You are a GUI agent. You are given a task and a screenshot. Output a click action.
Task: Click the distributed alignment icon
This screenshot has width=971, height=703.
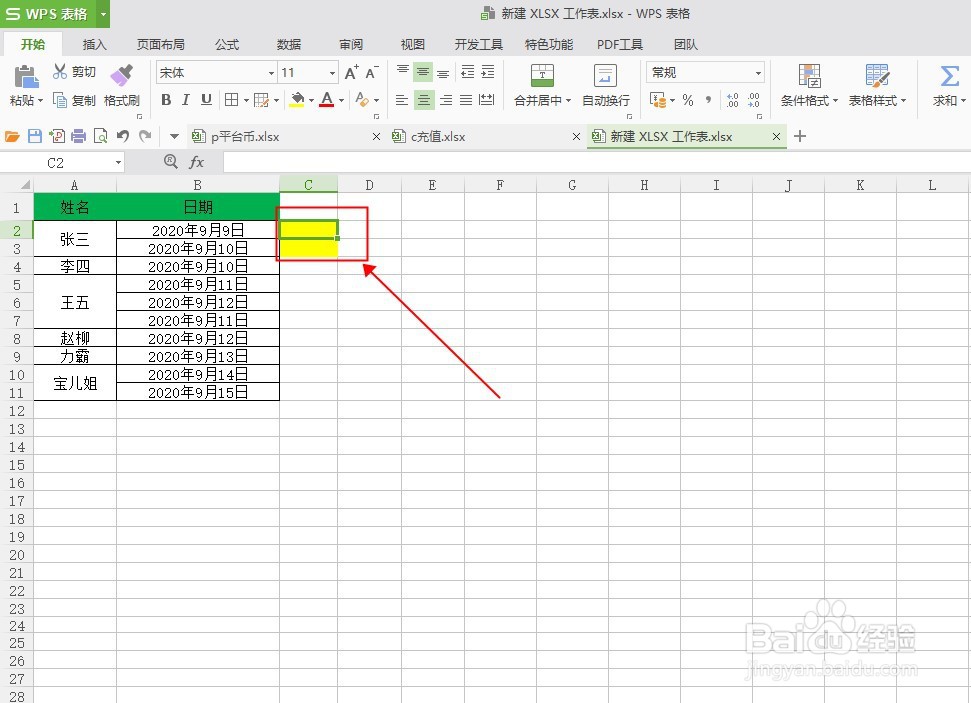pos(487,100)
